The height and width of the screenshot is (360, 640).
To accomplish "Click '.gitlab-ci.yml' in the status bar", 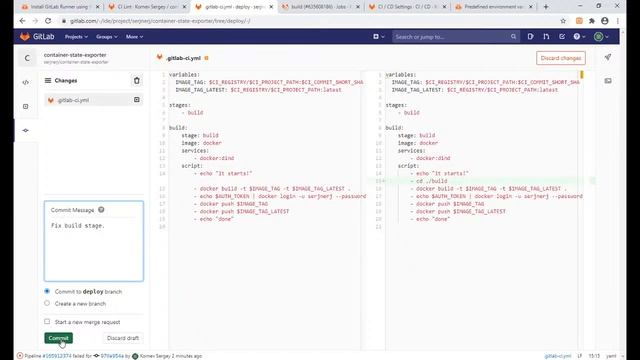I will click(x=558, y=356).
